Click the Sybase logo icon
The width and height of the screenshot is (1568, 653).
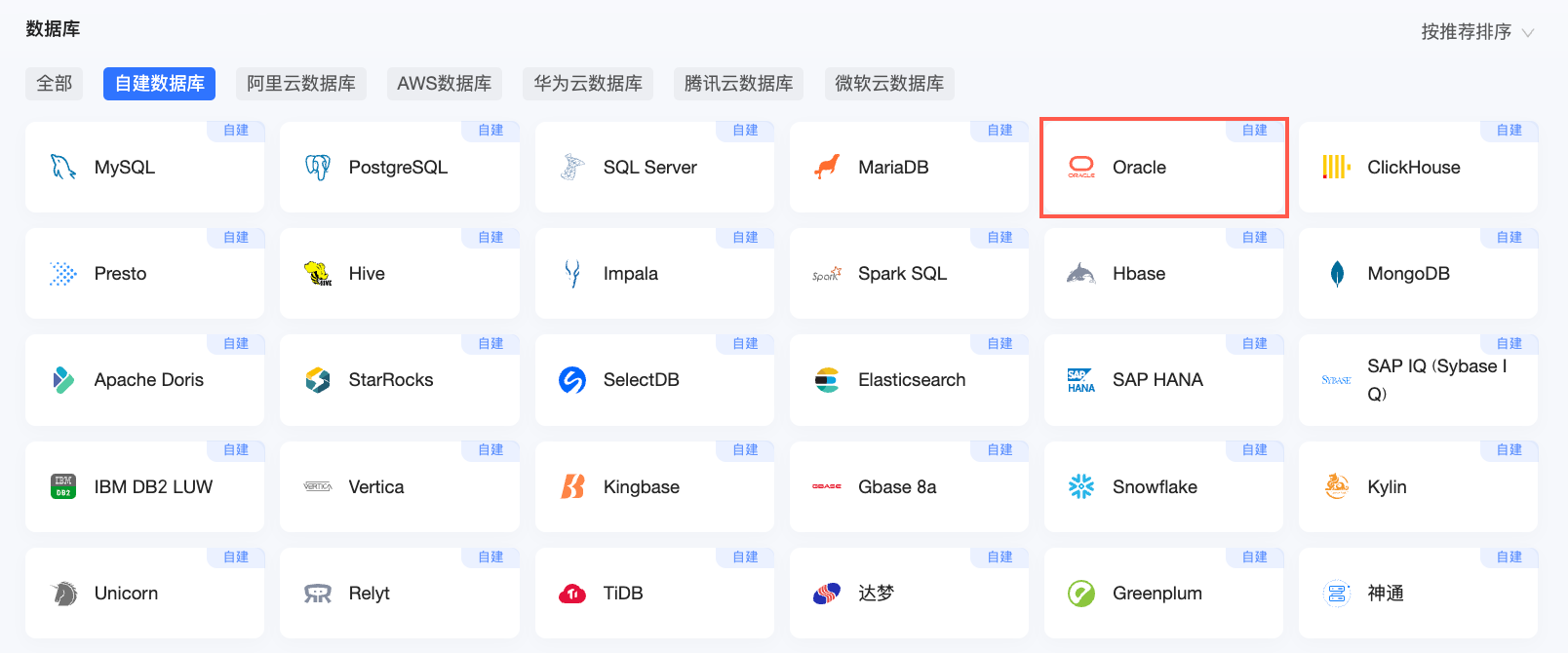pyautogui.click(x=1336, y=380)
